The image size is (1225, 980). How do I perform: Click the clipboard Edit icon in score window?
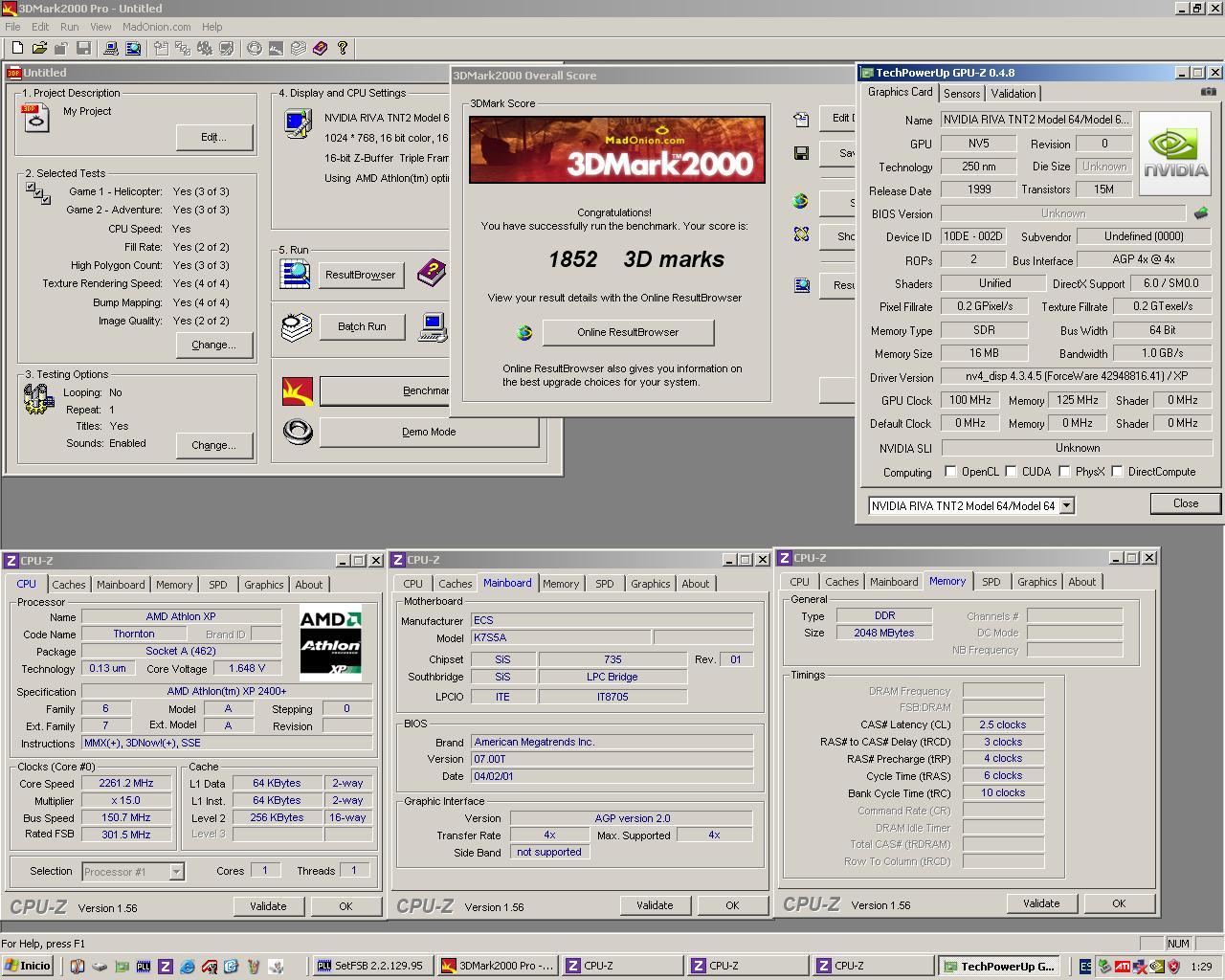(x=801, y=119)
